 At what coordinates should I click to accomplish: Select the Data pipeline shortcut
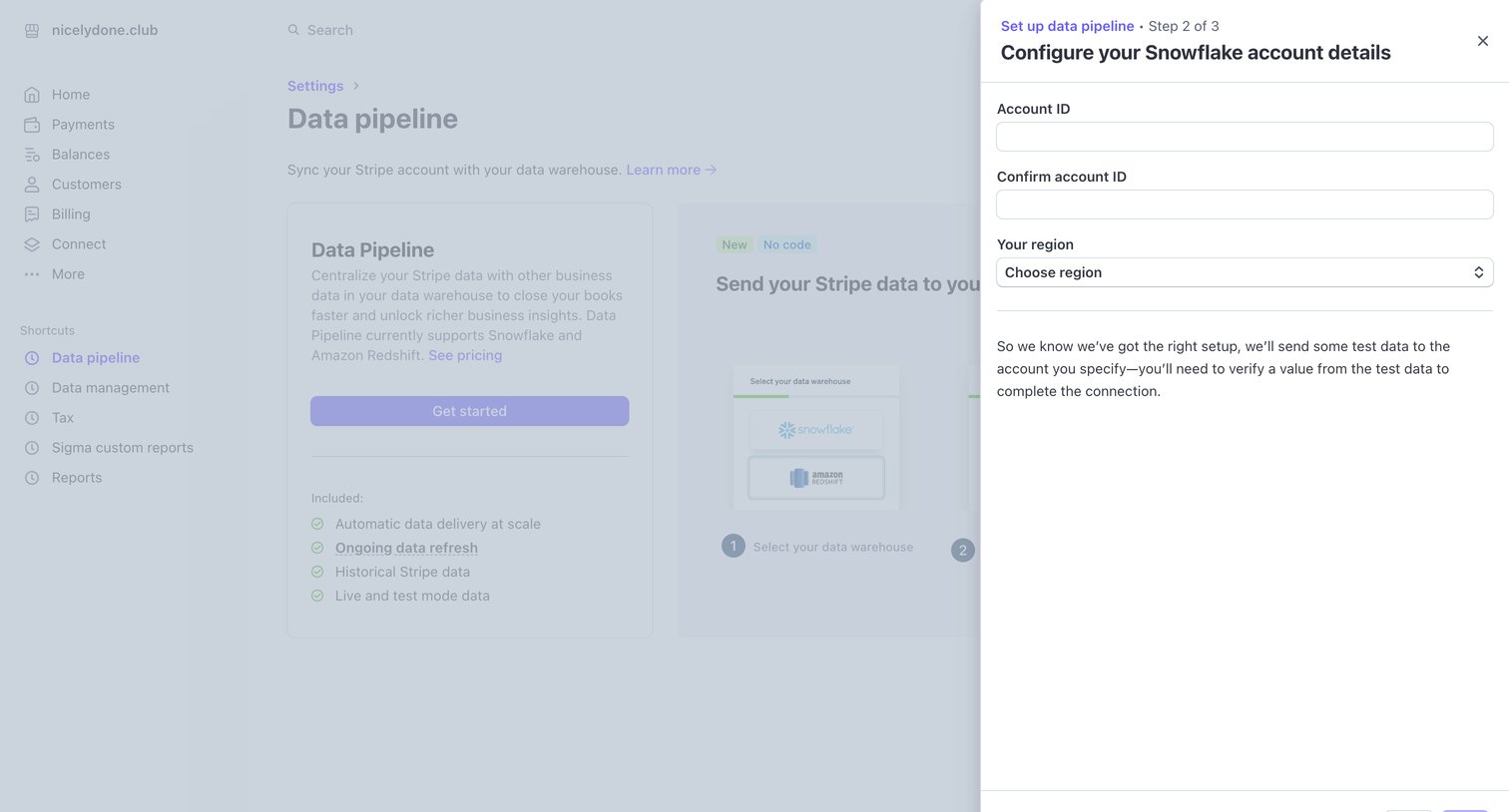(x=96, y=358)
